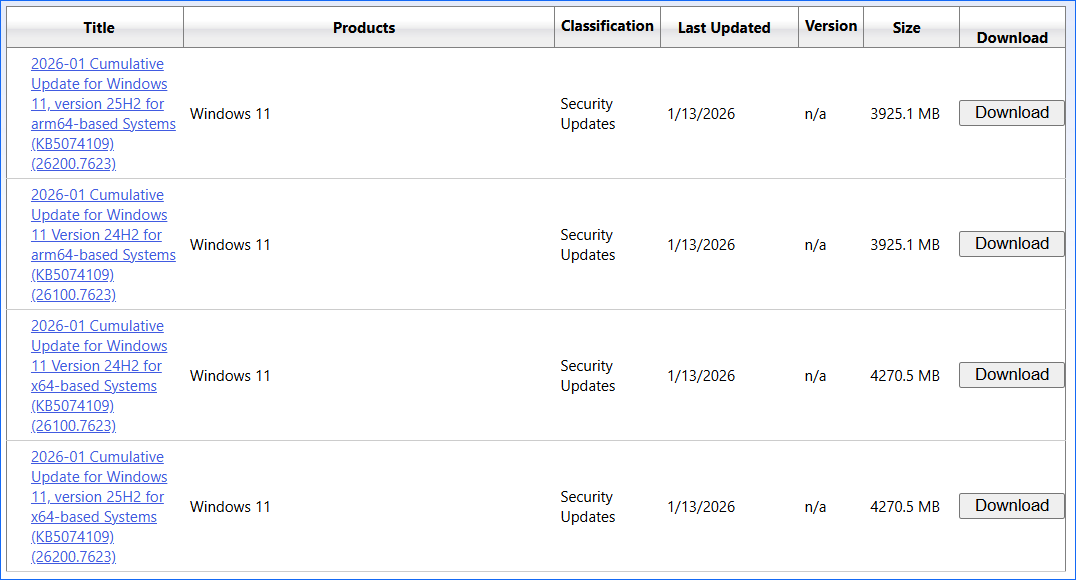Sort results by the Title column

(x=98, y=27)
